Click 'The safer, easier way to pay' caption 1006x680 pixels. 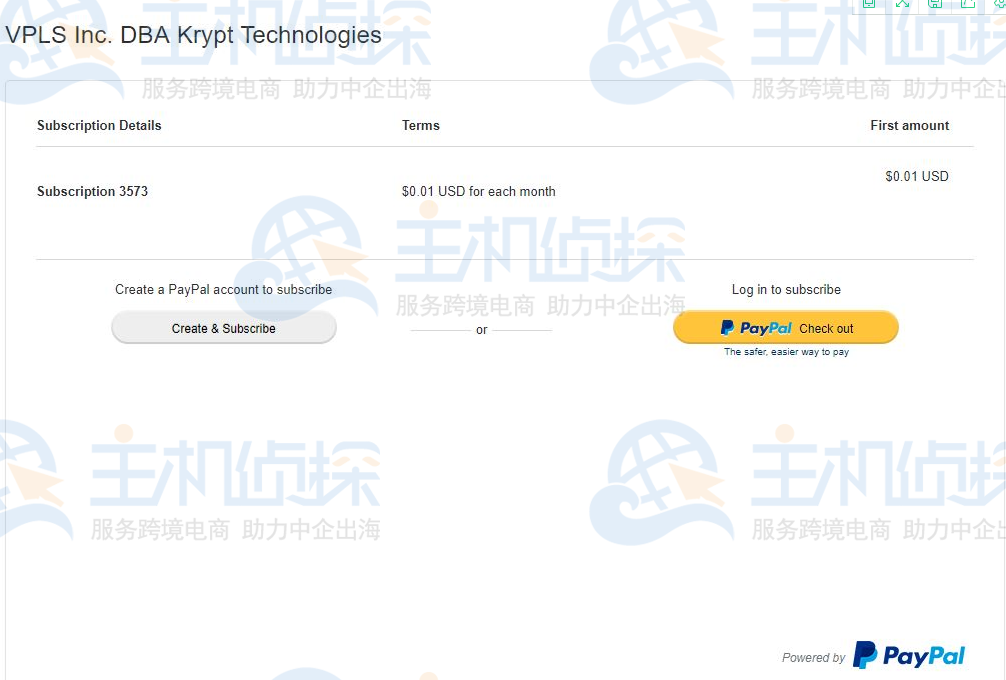pyautogui.click(x=786, y=352)
